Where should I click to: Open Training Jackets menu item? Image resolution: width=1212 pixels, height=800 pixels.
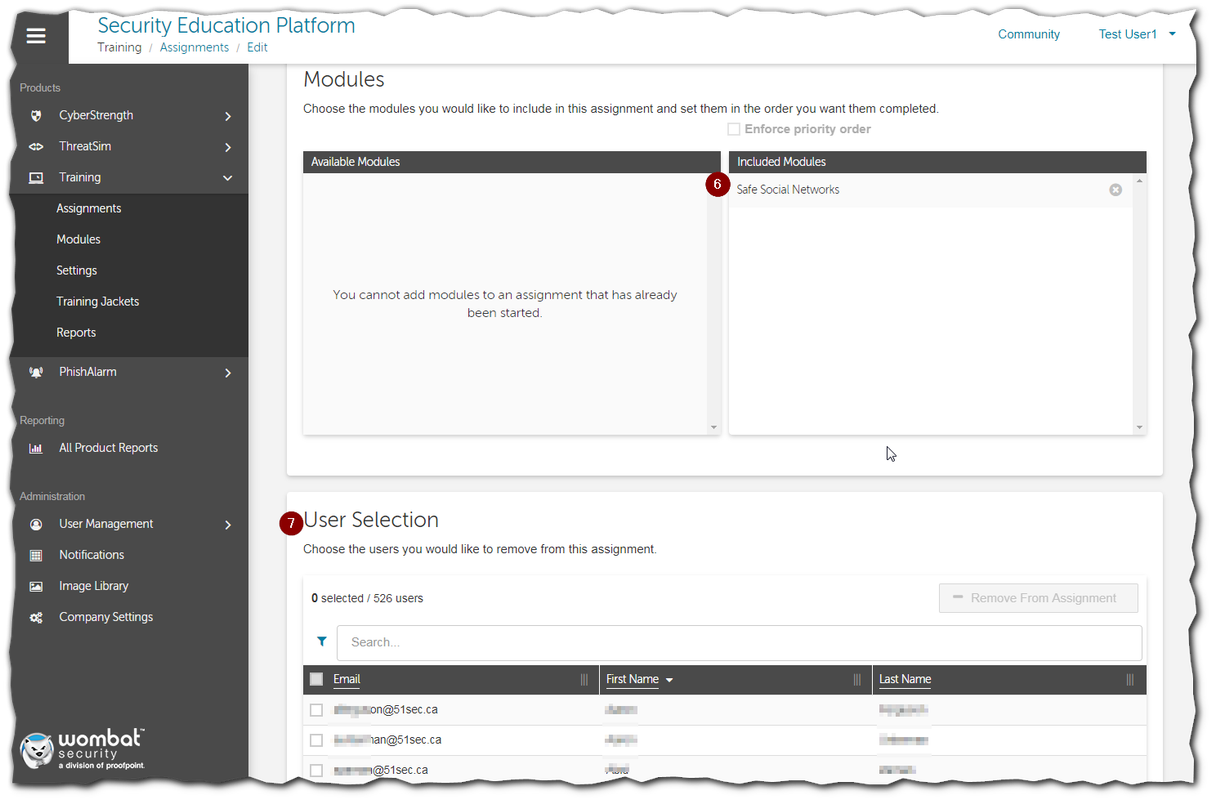98,302
